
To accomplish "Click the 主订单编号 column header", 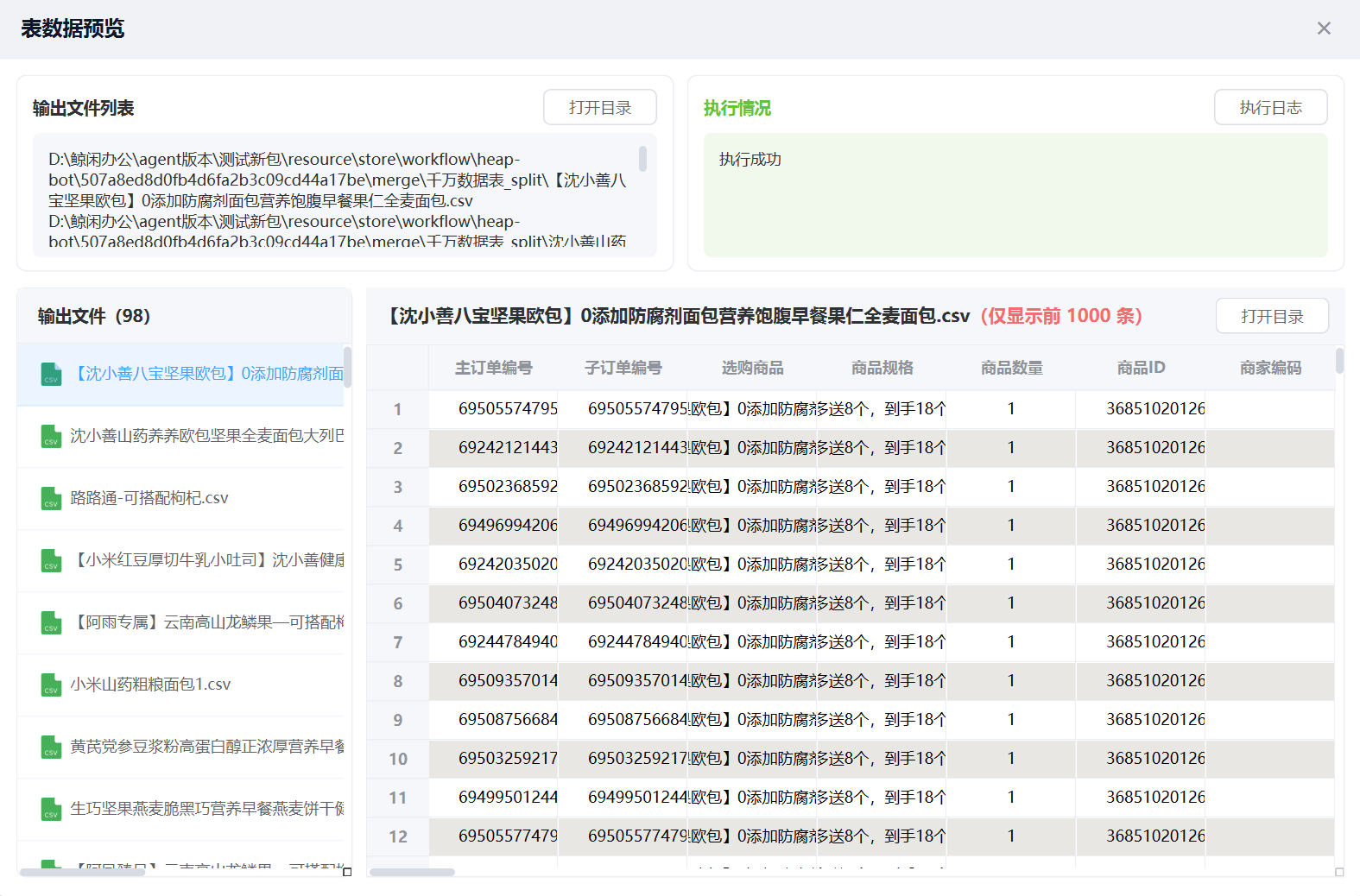I will tap(493, 368).
